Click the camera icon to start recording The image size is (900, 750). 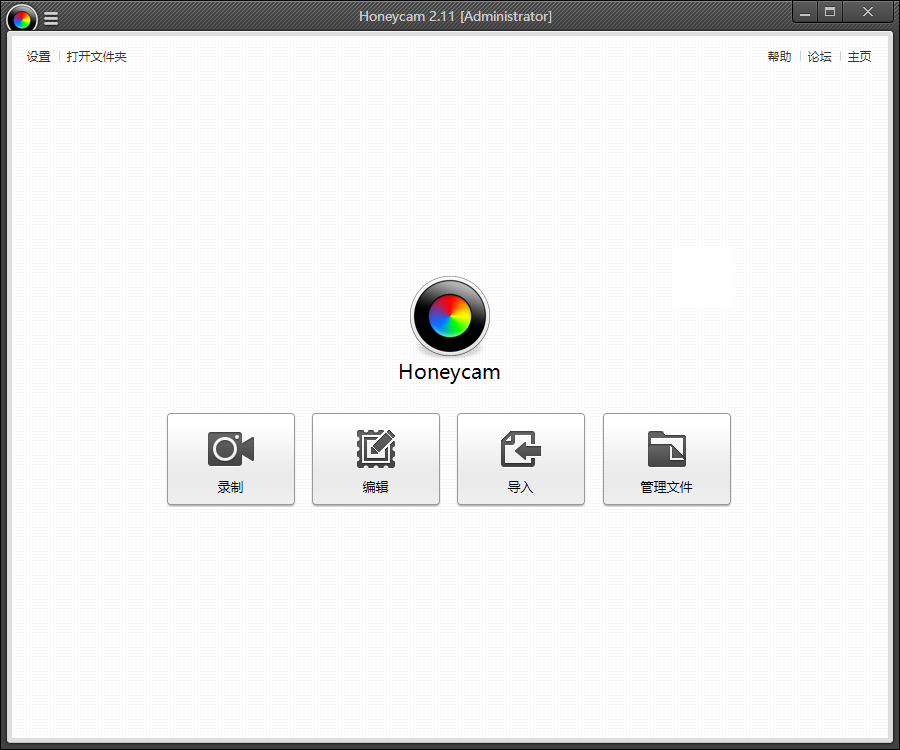click(230, 449)
